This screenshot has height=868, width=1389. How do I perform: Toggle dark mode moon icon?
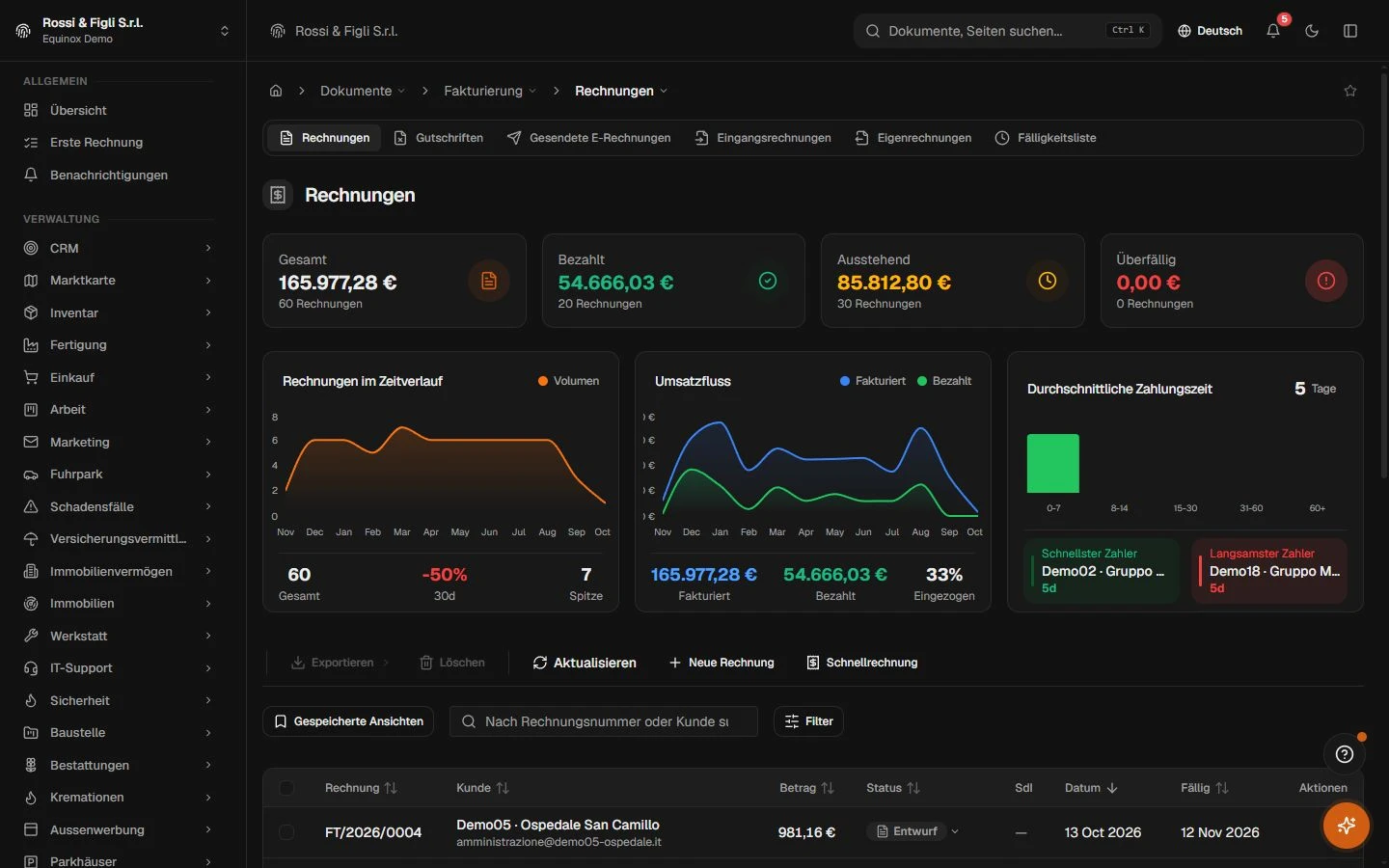[x=1312, y=31]
